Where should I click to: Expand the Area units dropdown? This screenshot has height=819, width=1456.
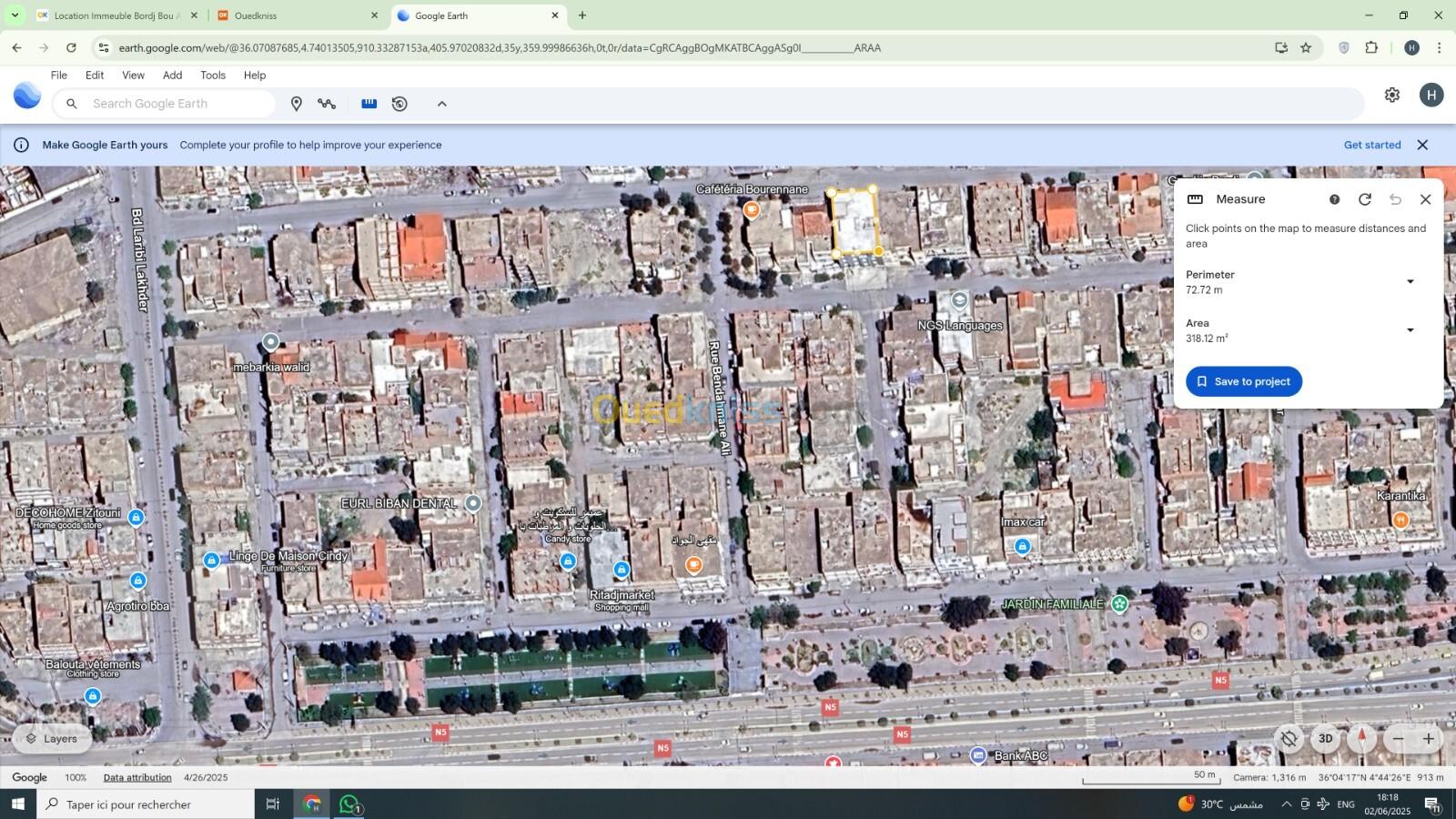click(x=1410, y=330)
